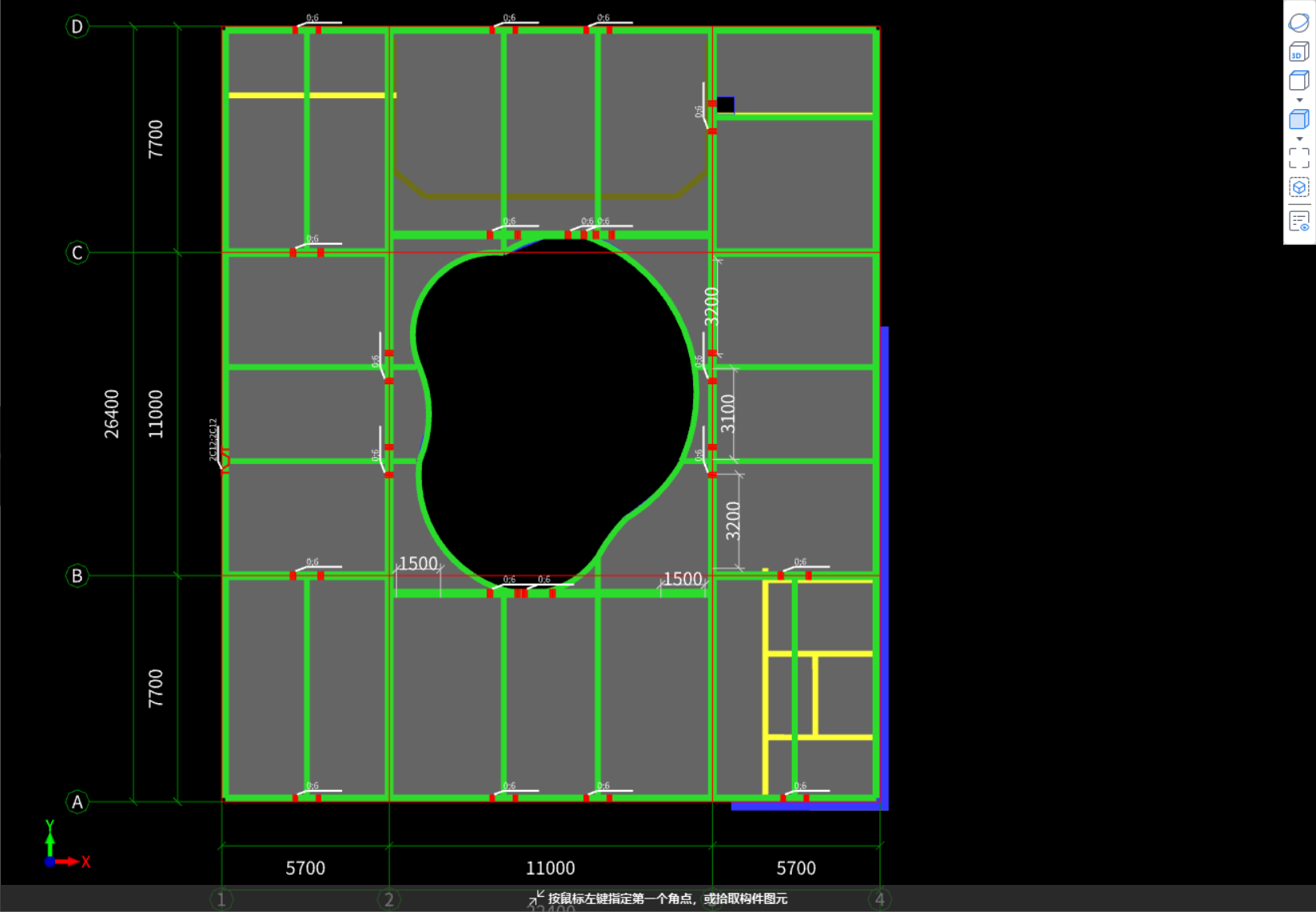Click the 3100 dimension label

[728, 414]
